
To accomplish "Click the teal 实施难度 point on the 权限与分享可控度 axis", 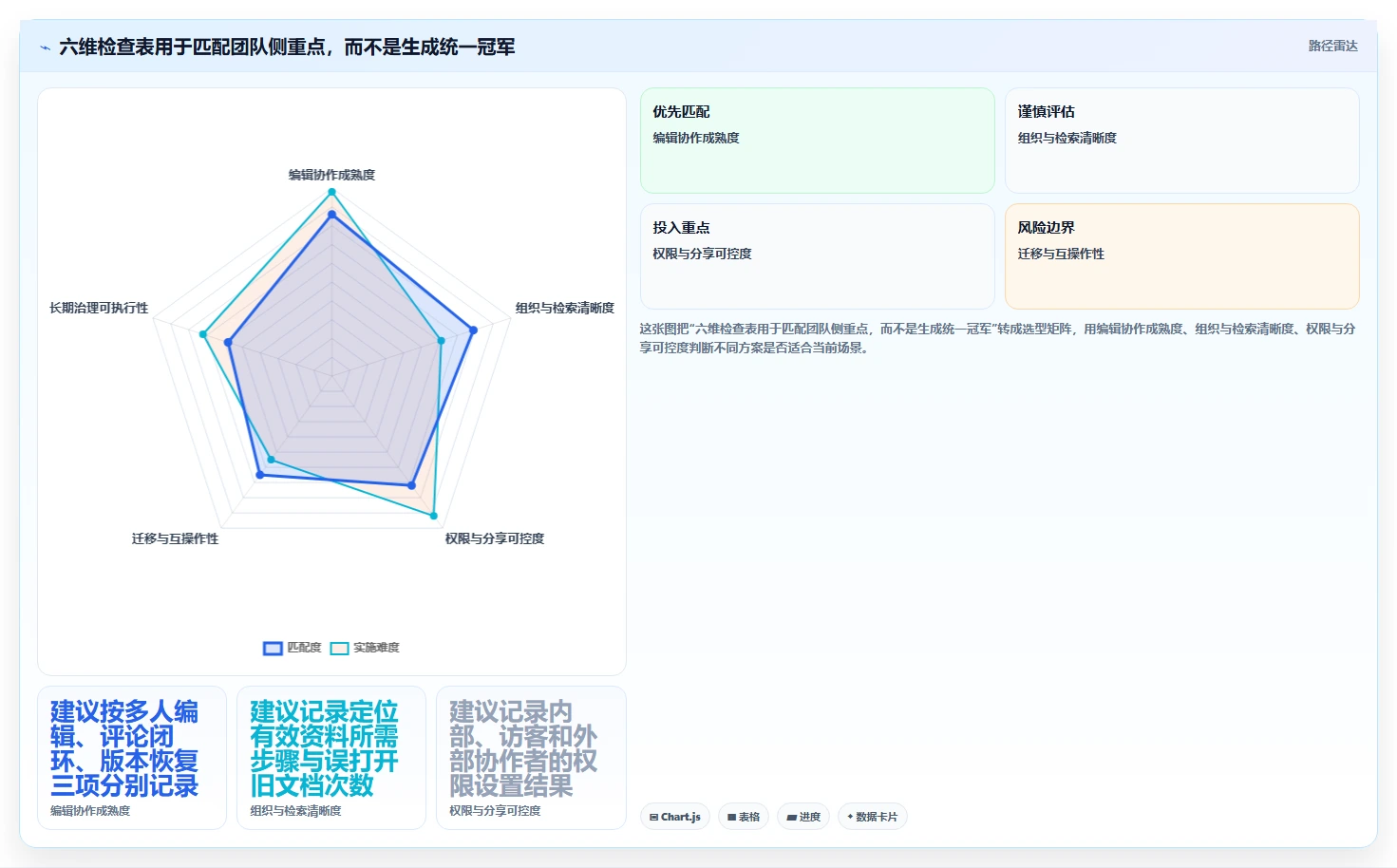I will pos(434,517).
